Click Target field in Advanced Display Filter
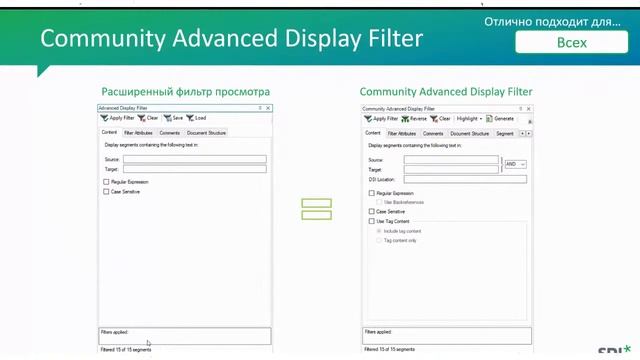640x360 pixels. [x=195, y=169]
